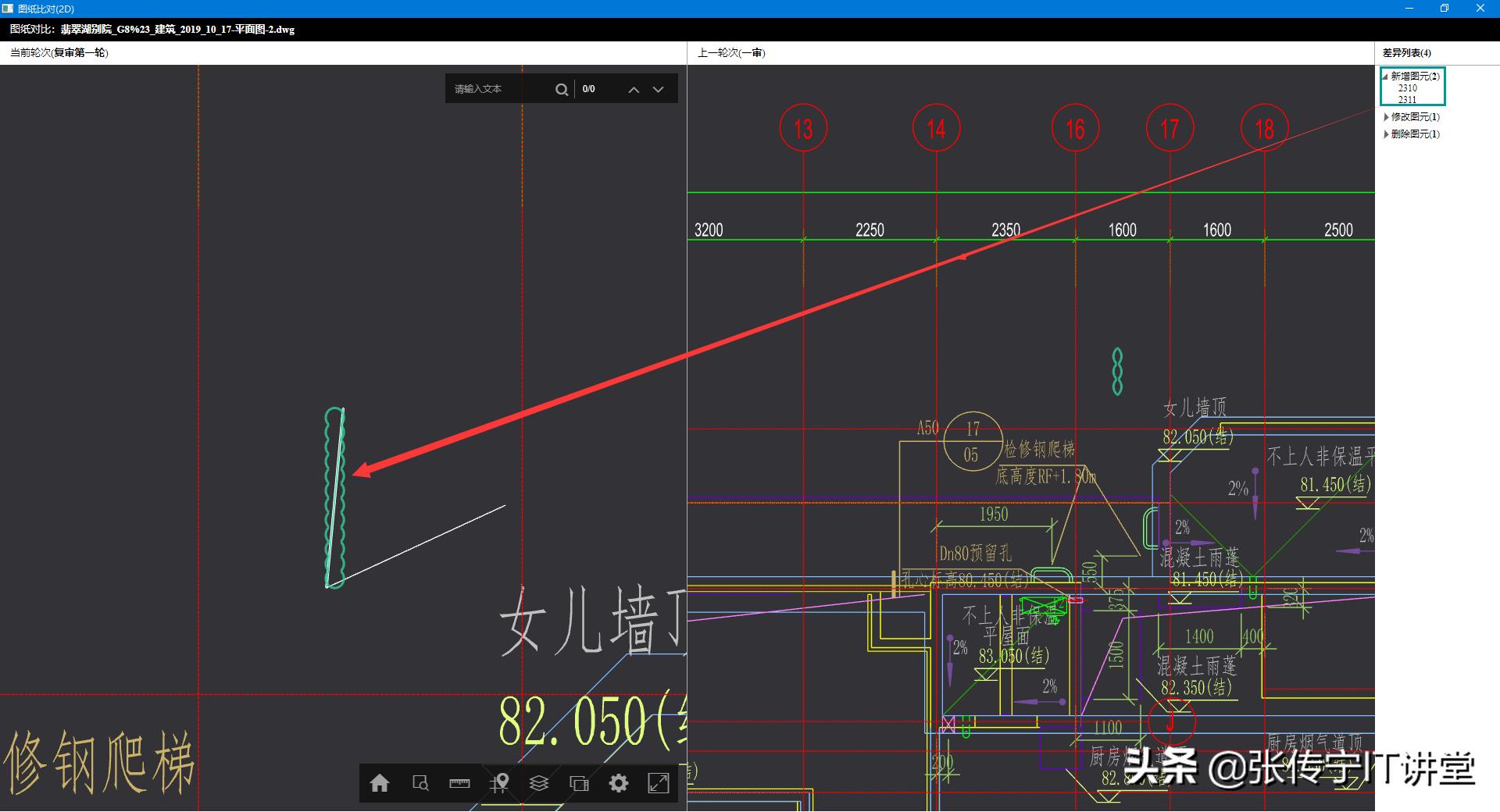Image resolution: width=1500 pixels, height=812 pixels.
Task: Click the search magnifier icon
Action: (562, 88)
